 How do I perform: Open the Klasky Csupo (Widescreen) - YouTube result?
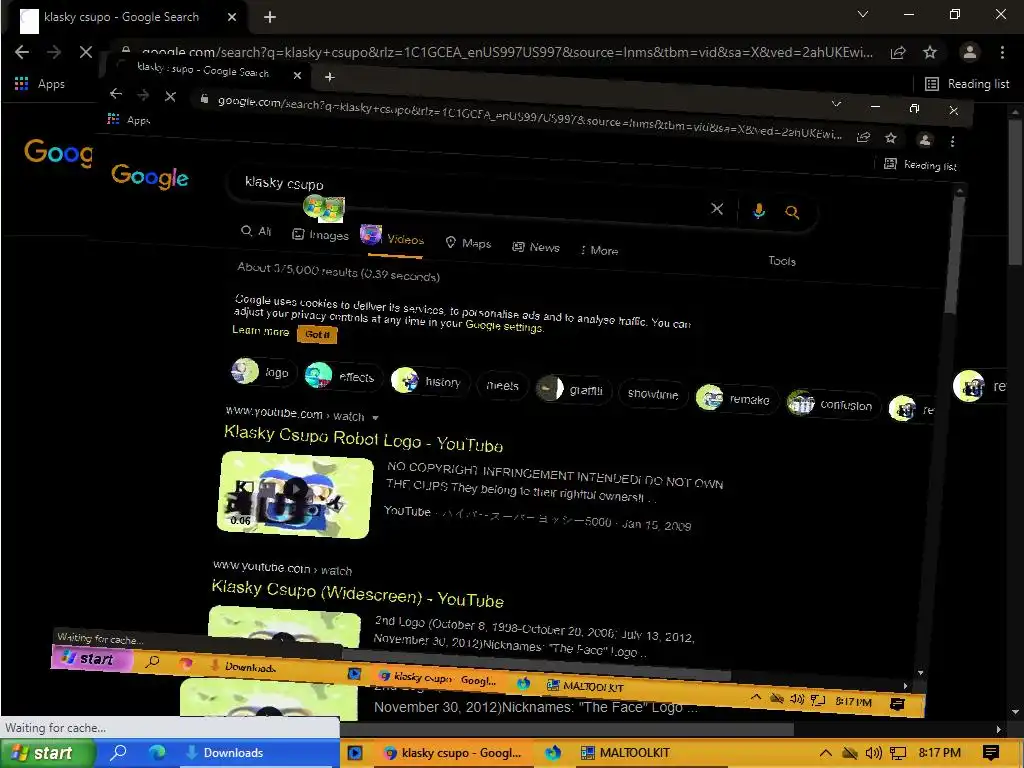(358, 594)
